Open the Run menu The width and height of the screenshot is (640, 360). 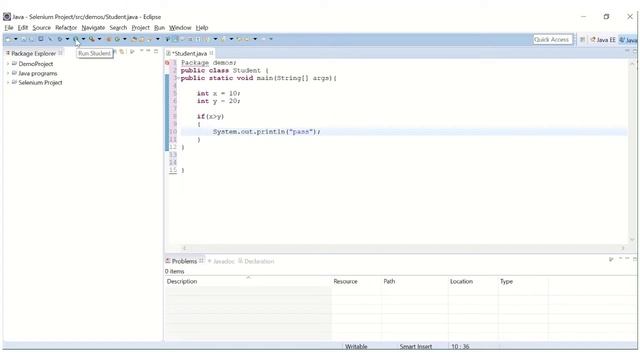tap(159, 28)
